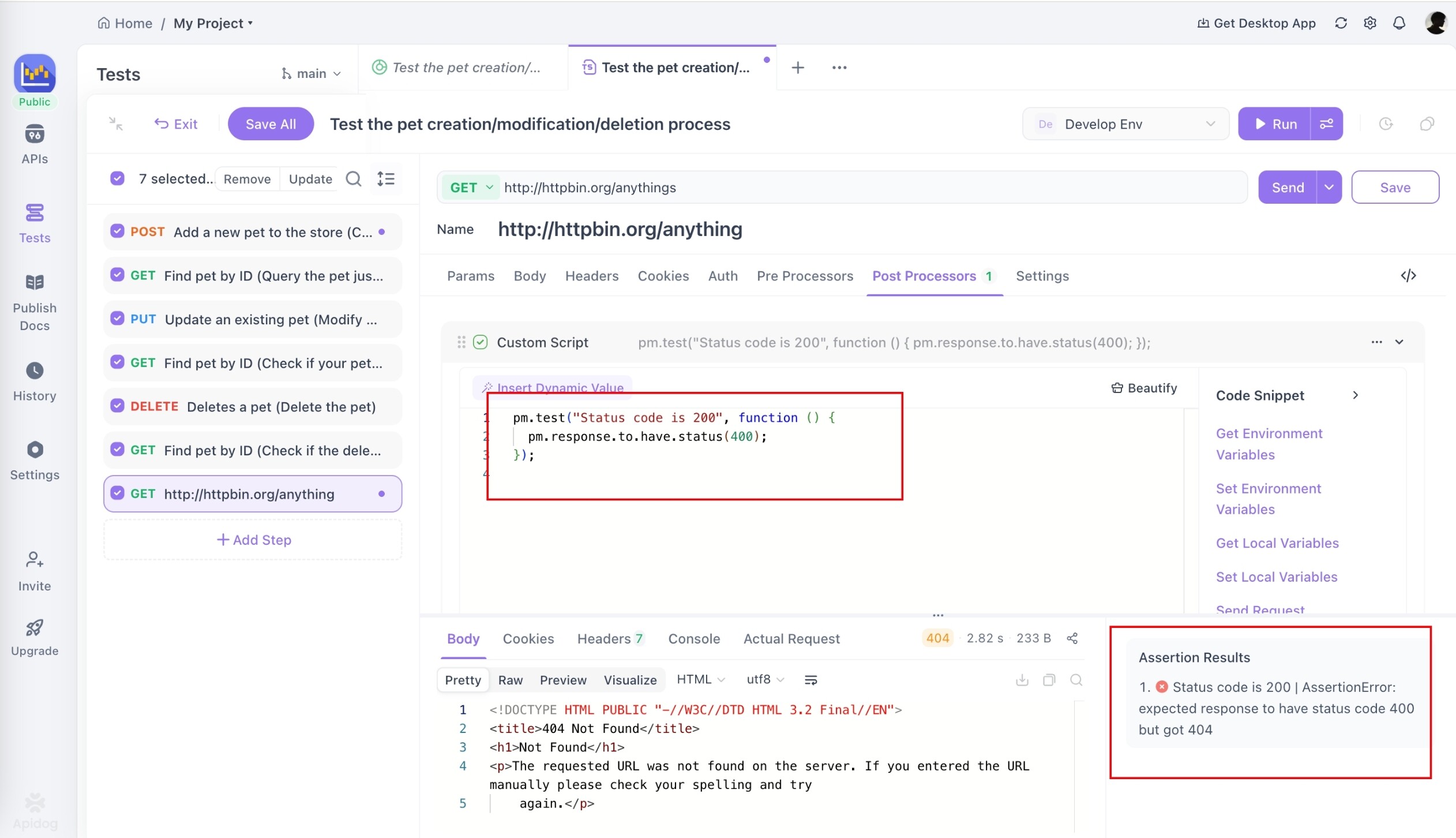The image size is (1456, 838).
Task: Switch to the Pre Processors tab
Action: [805, 276]
